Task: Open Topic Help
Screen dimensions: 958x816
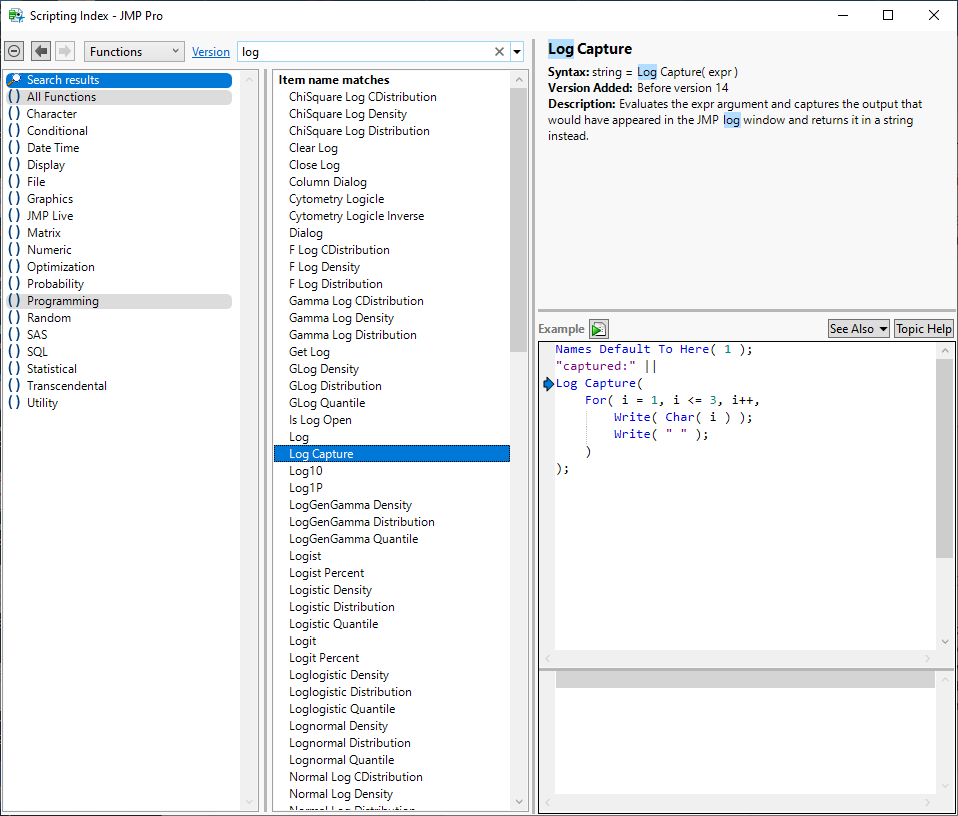Action: point(923,329)
